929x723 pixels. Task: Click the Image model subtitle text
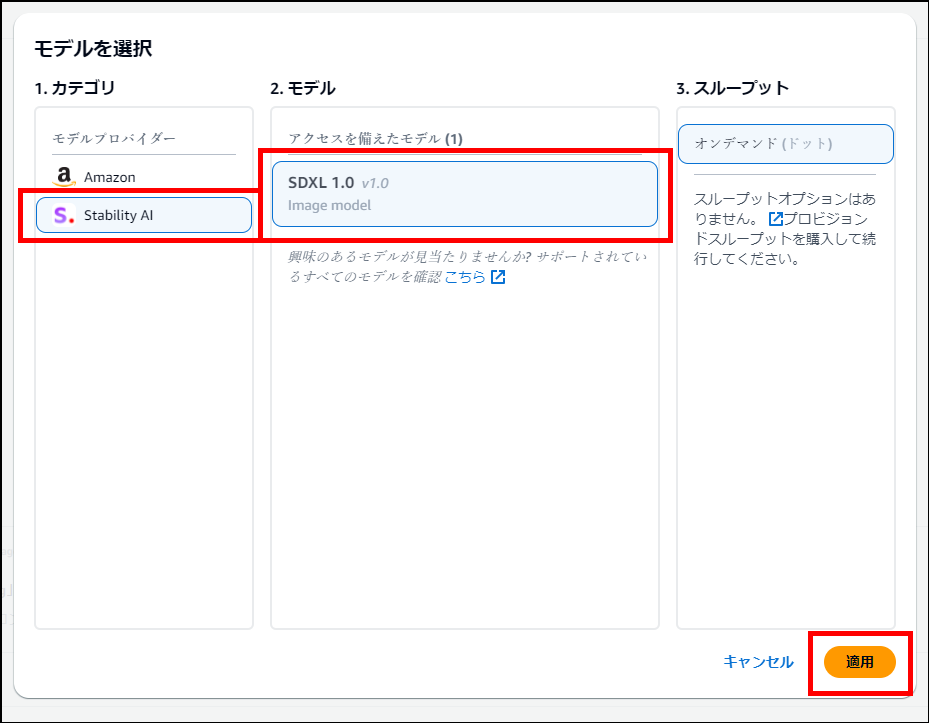click(x=329, y=205)
